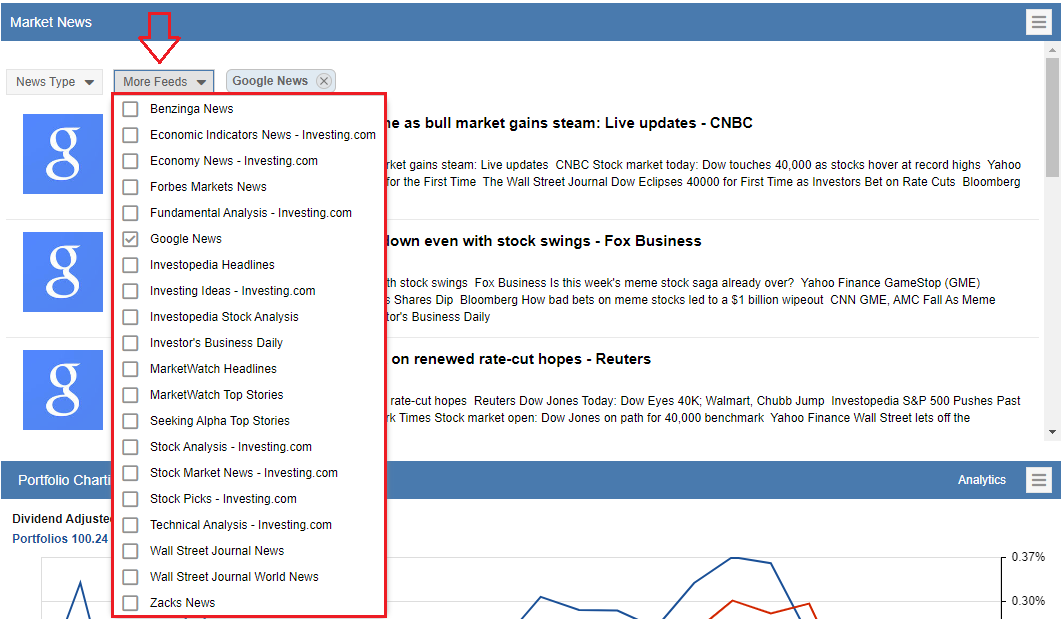The height and width of the screenshot is (619, 1063).
Task: Select Wall Street Journal News feed
Action: 130,551
